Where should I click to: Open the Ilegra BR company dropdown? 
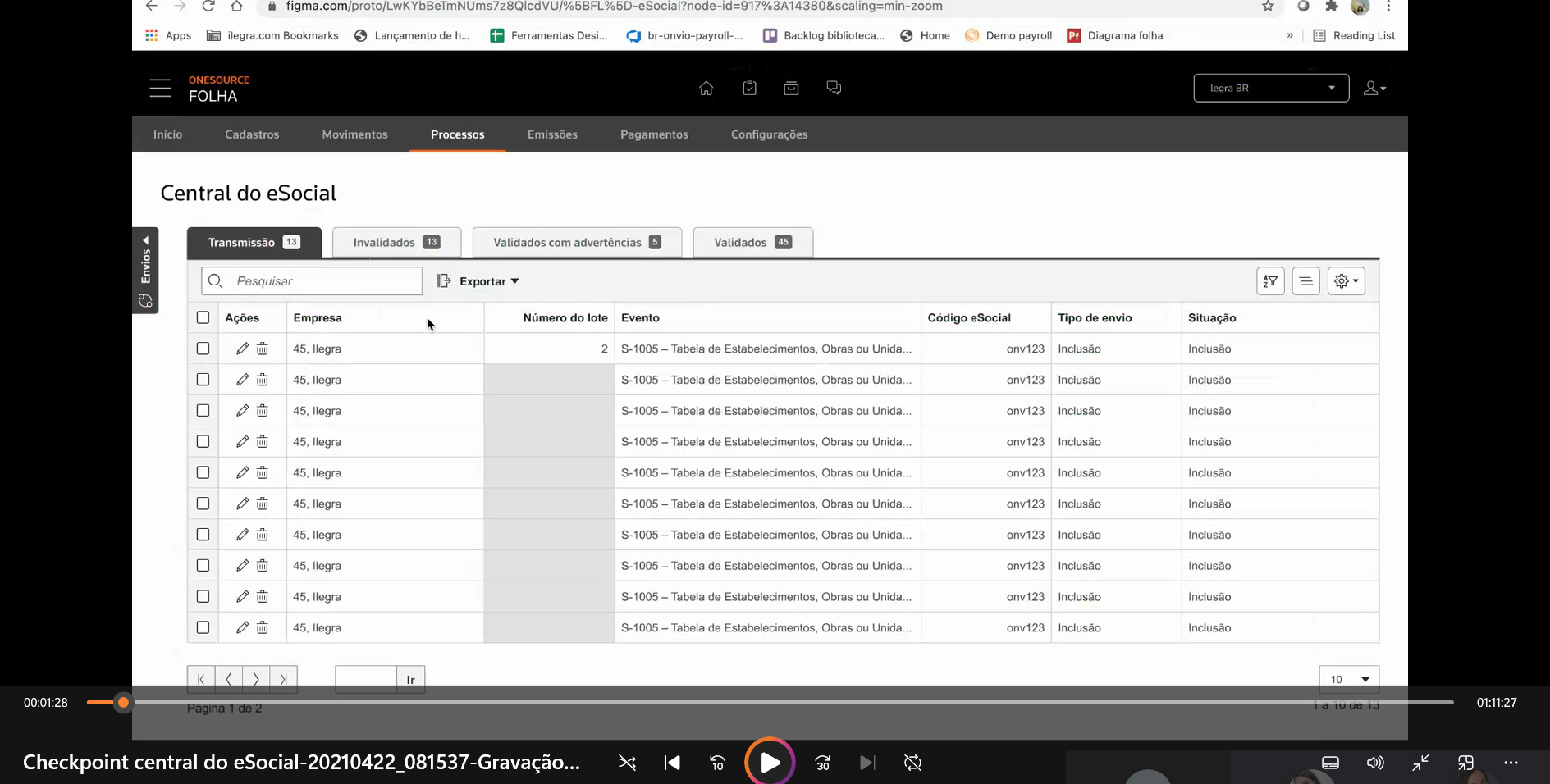(x=1271, y=88)
